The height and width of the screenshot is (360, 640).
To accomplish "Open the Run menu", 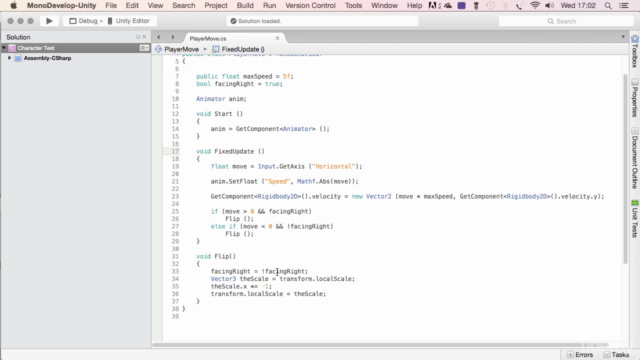I will pyautogui.click(x=269, y=5).
